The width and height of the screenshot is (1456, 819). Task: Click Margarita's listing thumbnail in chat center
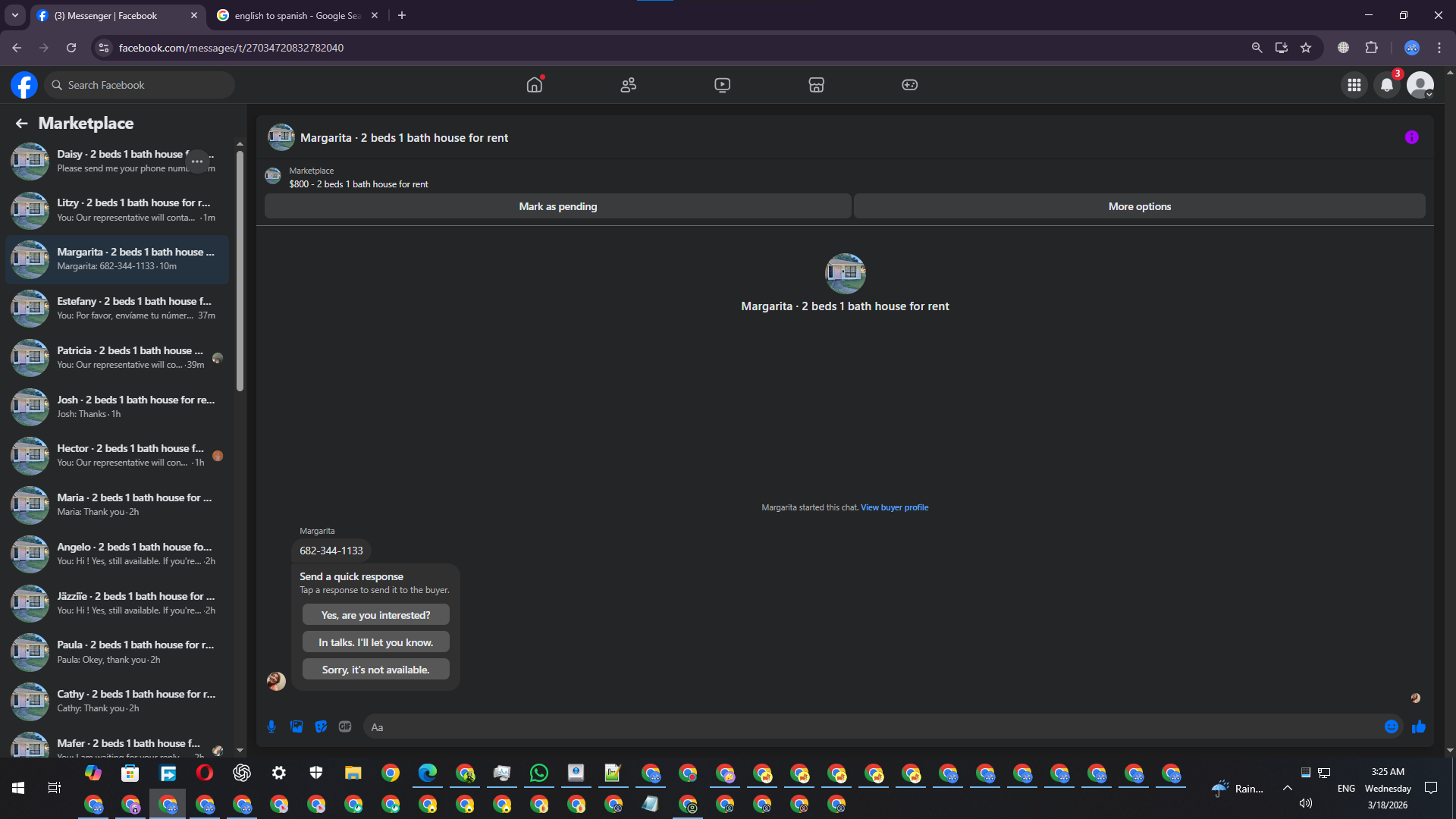click(x=845, y=274)
